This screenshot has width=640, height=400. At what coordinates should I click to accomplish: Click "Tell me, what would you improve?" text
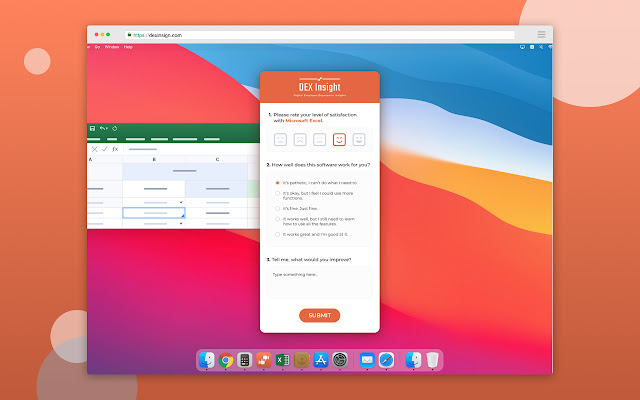tap(311, 260)
